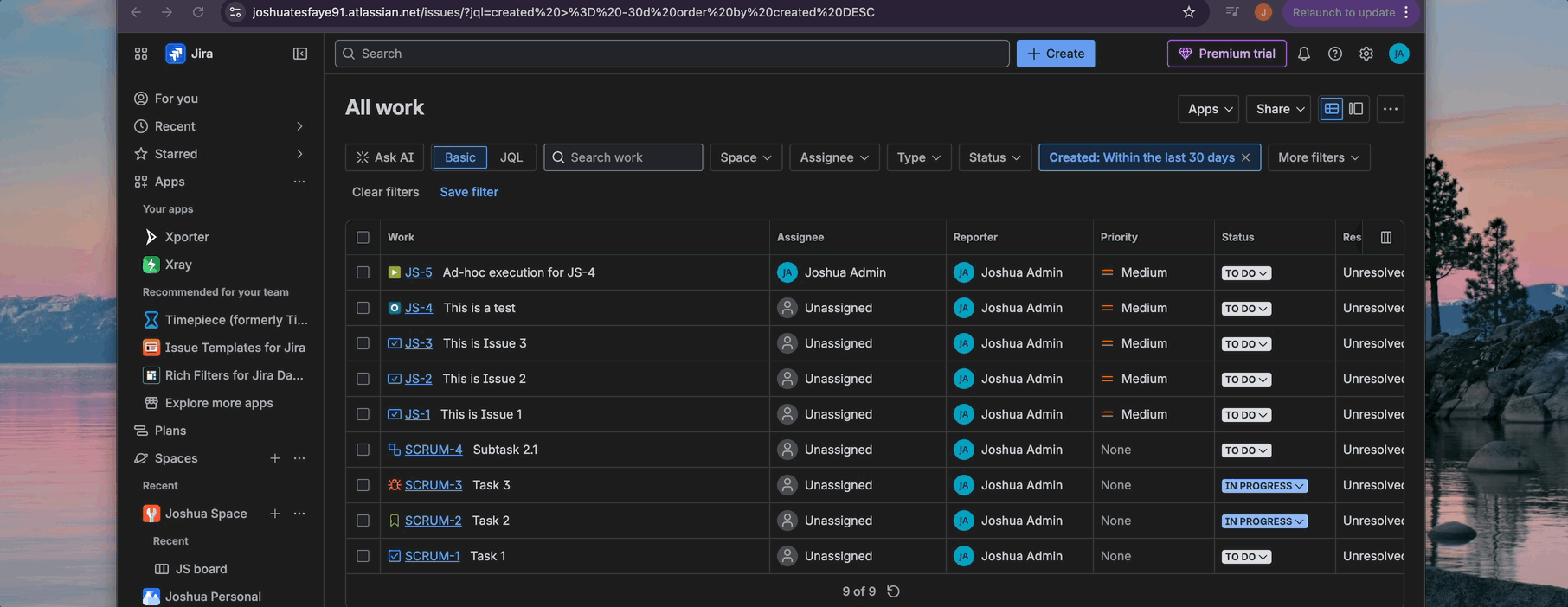Open the three-dot more actions menu
1568x607 pixels.
[x=1390, y=109]
